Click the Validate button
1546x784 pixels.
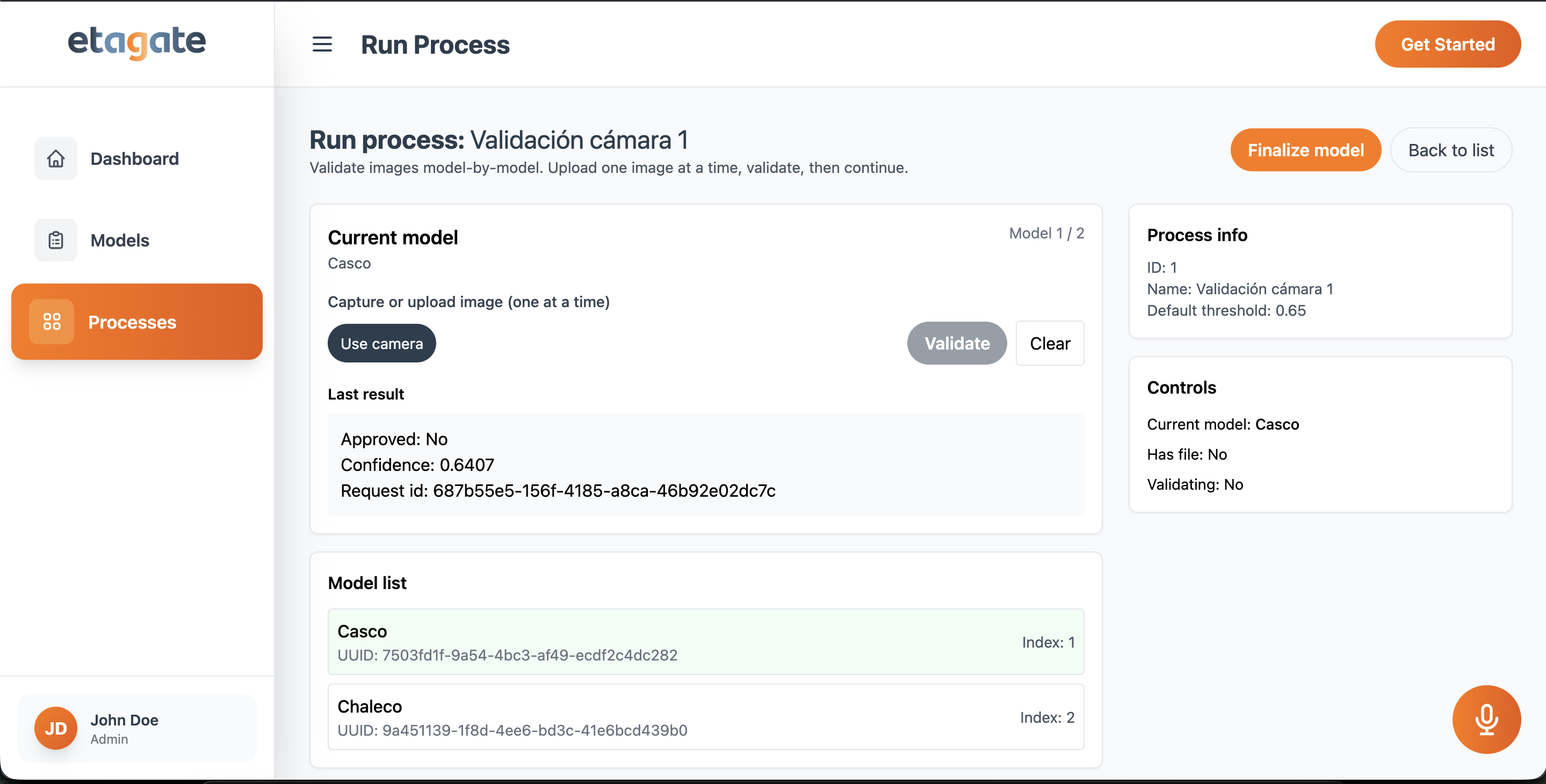tap(957, 343)
